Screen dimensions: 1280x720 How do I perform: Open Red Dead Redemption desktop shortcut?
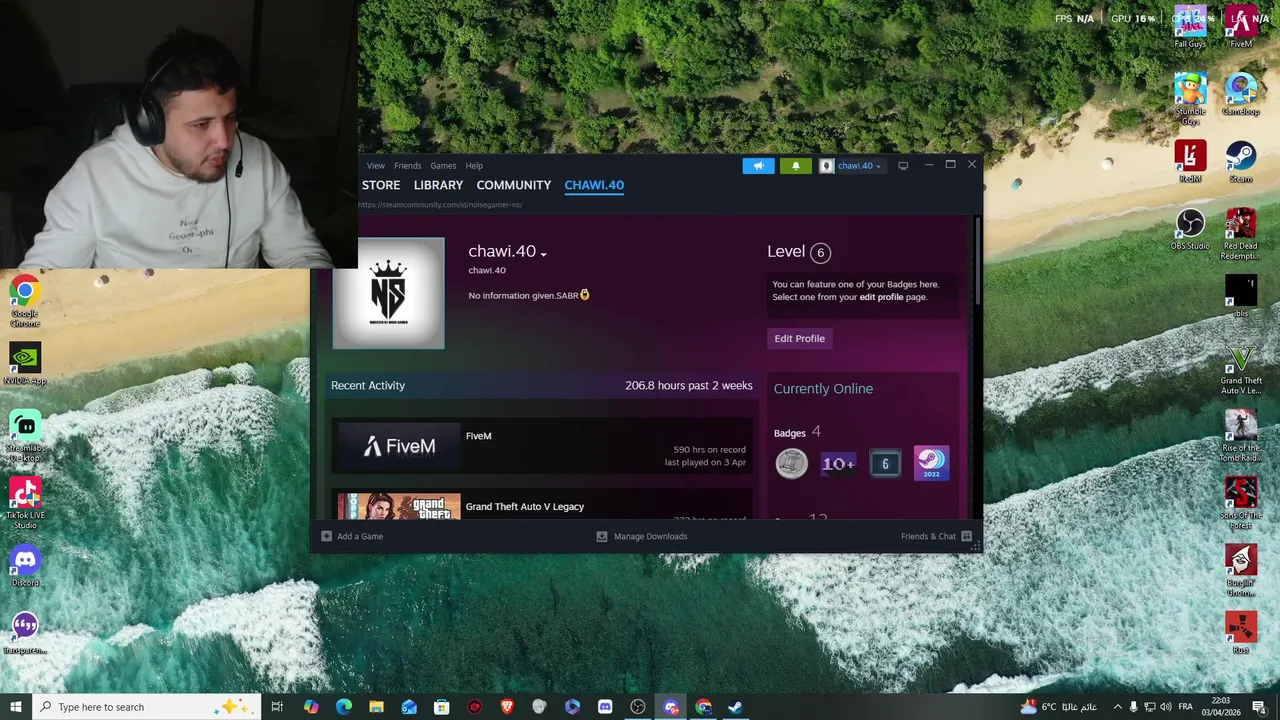coord(1241,233)
